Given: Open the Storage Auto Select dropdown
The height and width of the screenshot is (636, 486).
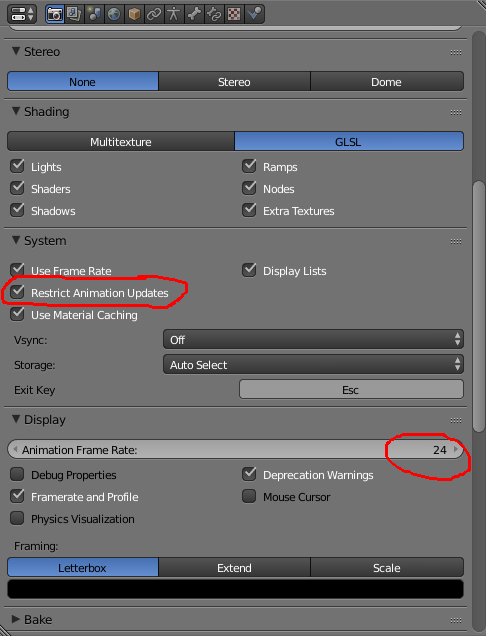Looking at the screenshot, I should pos(313,364).
